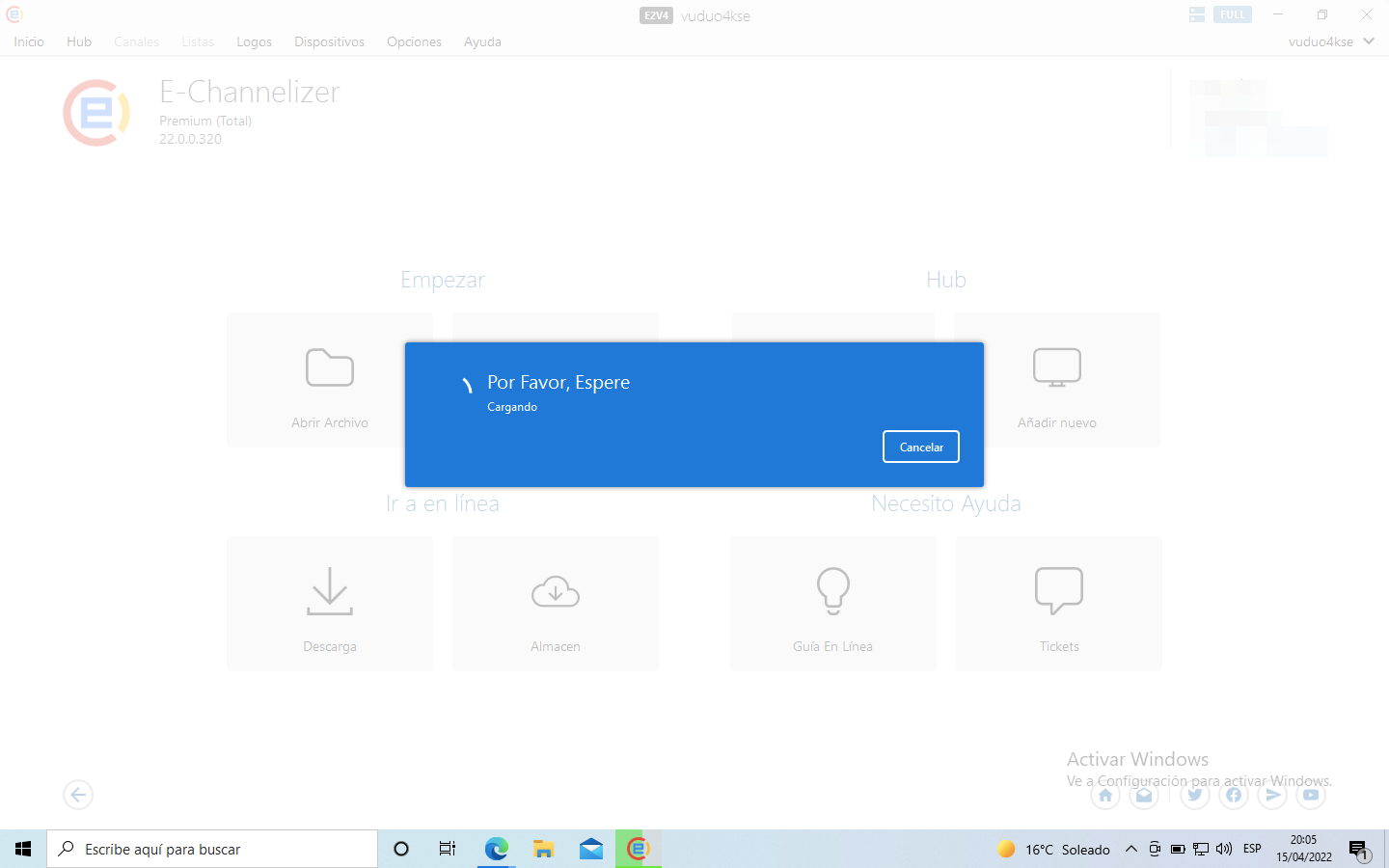The image size is (1389, 868).
Task: Cancel the loading dialog
Action: (x=920, y=447)
